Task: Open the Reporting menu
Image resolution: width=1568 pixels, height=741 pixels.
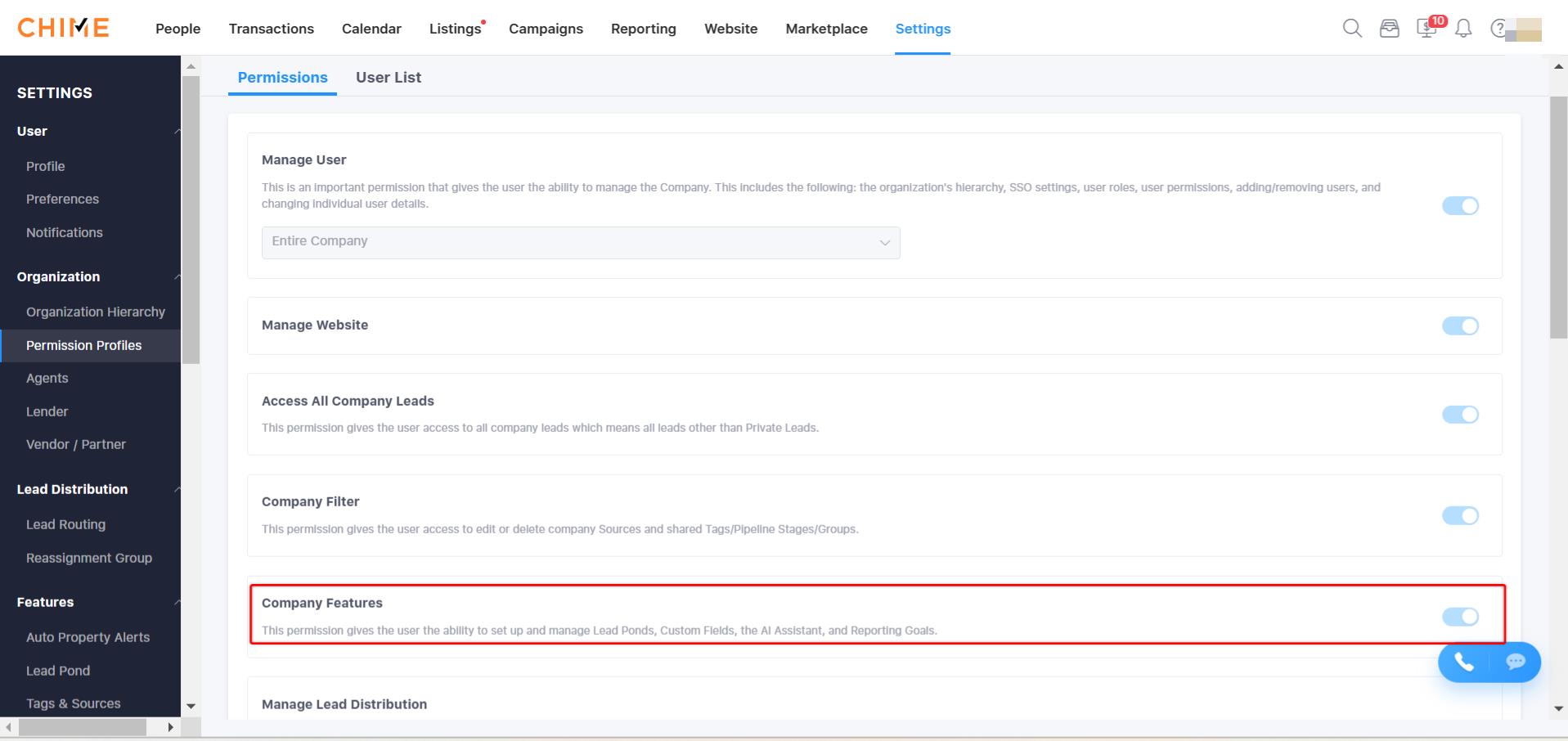Action: tap(643, 29)
